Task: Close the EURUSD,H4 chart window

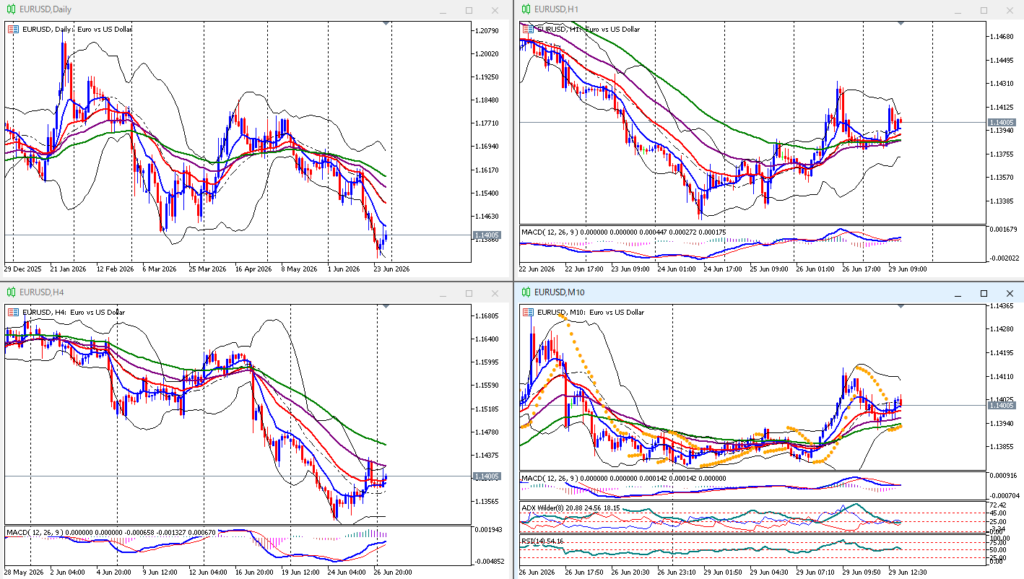Action: coord(495,293)
